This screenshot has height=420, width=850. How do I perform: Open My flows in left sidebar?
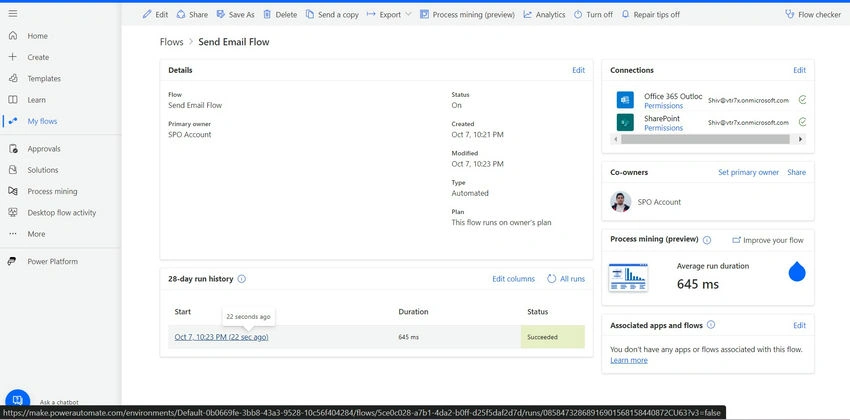(42, 121)
